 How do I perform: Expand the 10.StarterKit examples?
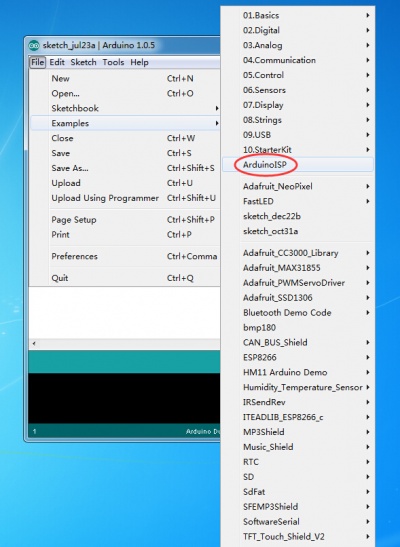point(298,150)
